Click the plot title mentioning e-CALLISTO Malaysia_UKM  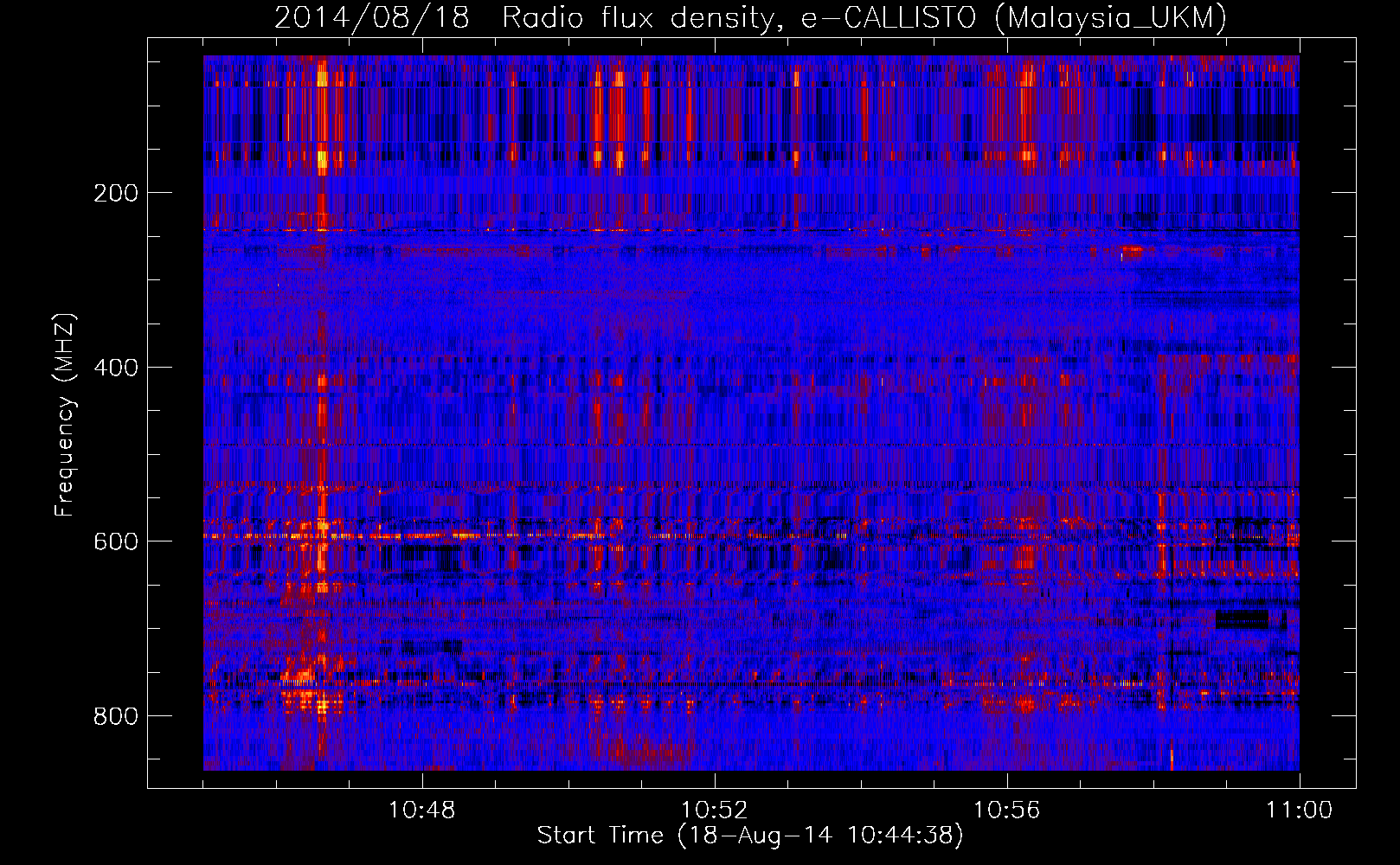click(750, 17)
